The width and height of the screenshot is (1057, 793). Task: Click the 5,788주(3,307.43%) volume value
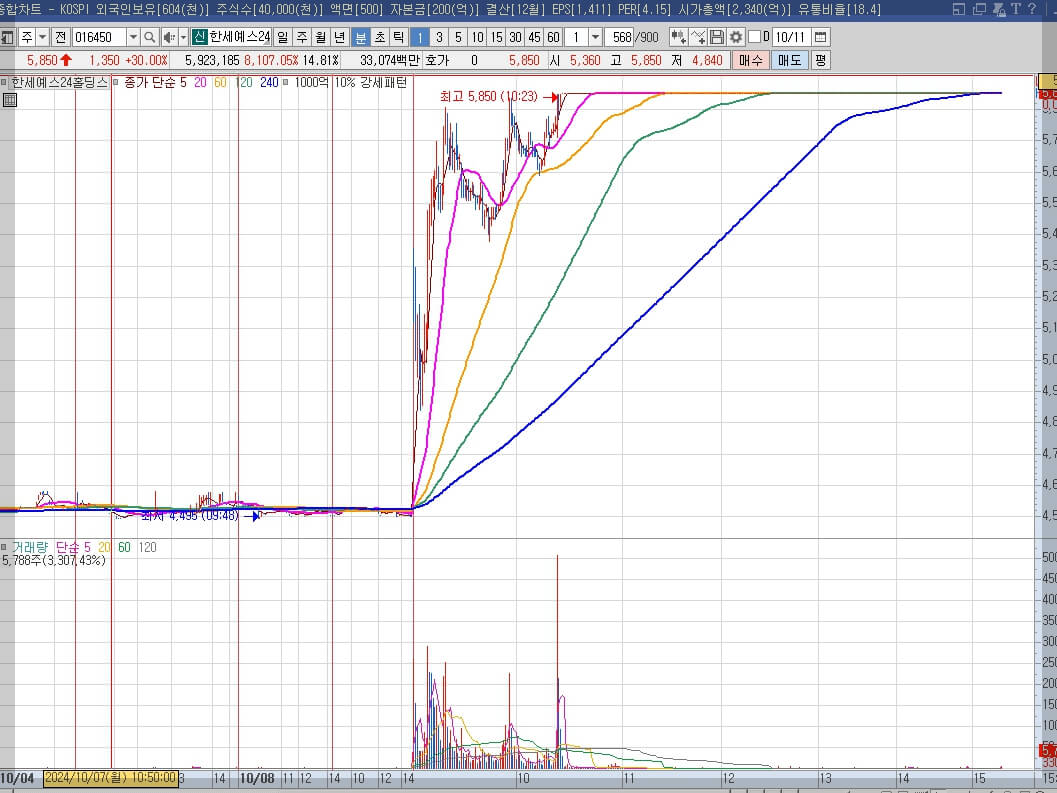pyautogui.click(x=54, y=560)
